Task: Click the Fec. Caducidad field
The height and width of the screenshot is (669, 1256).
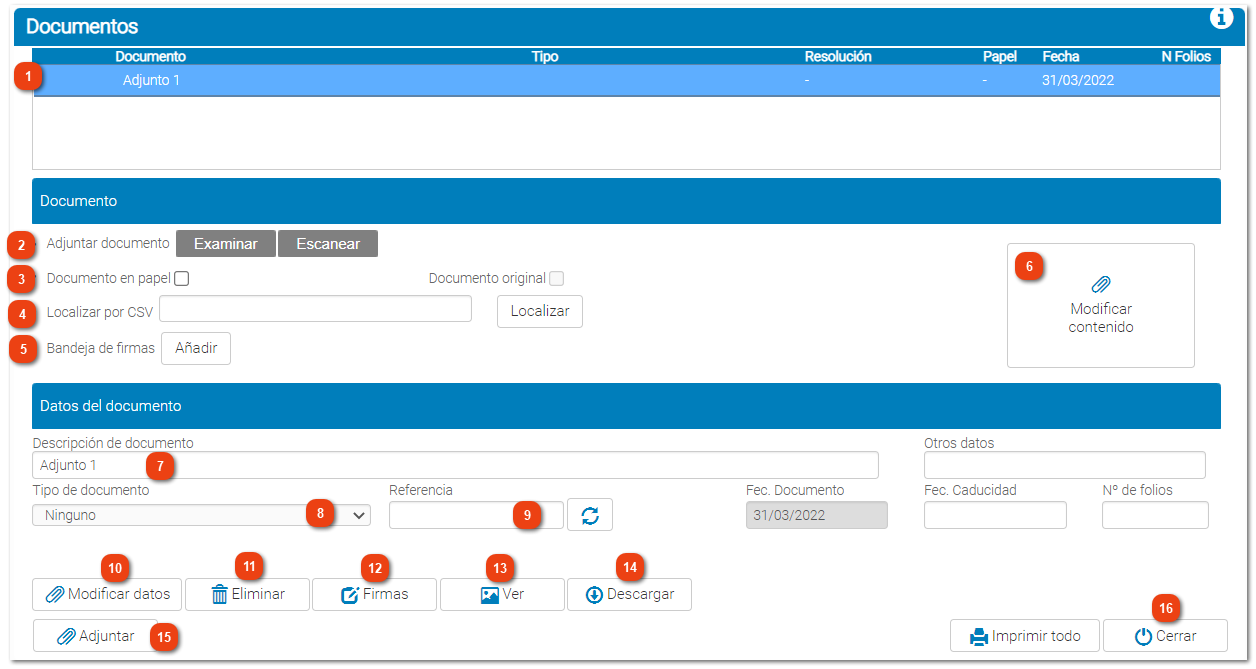Action: 995,515
